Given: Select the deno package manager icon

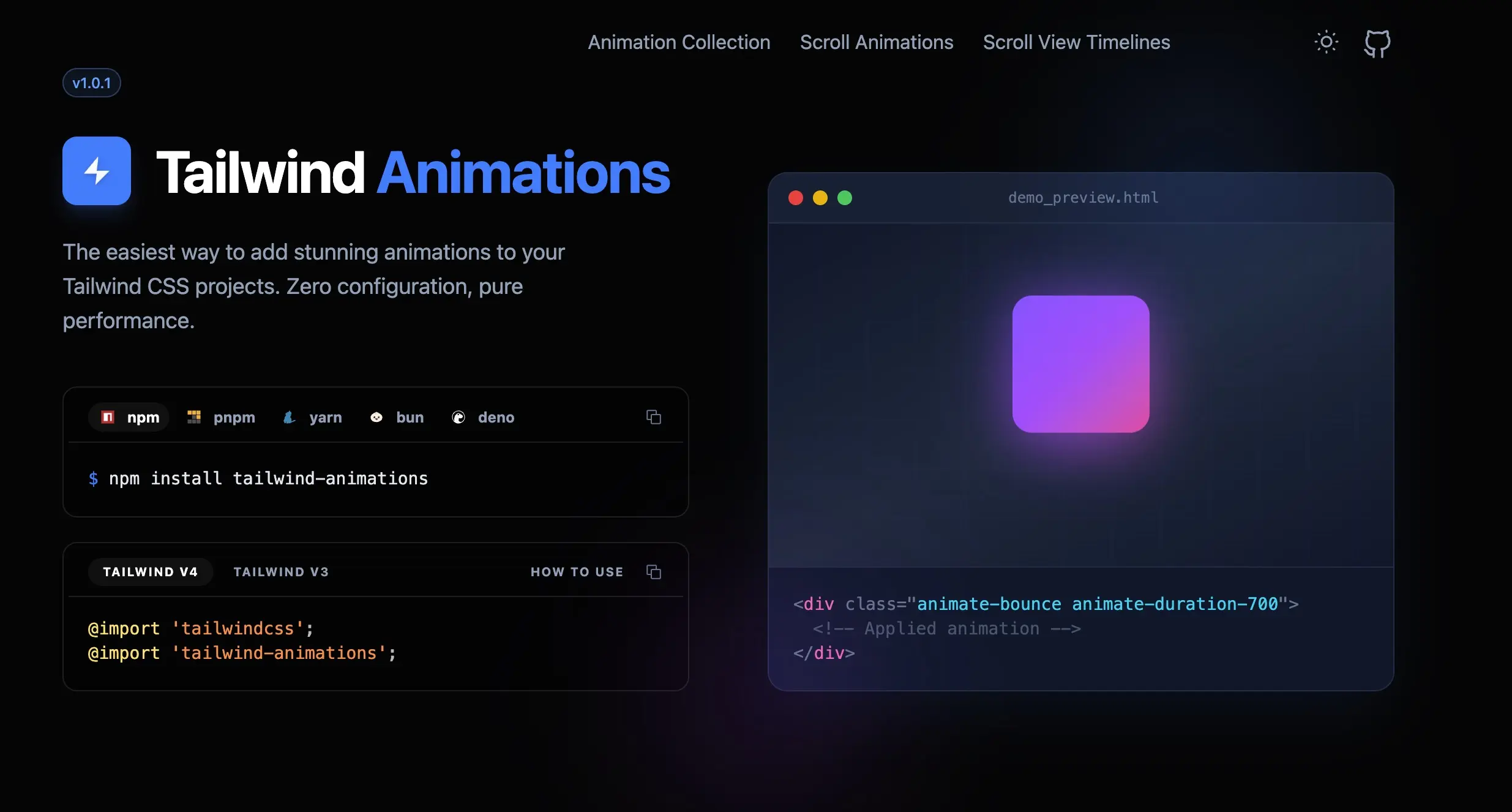Looking at the screenshot, I should (459, 417).
